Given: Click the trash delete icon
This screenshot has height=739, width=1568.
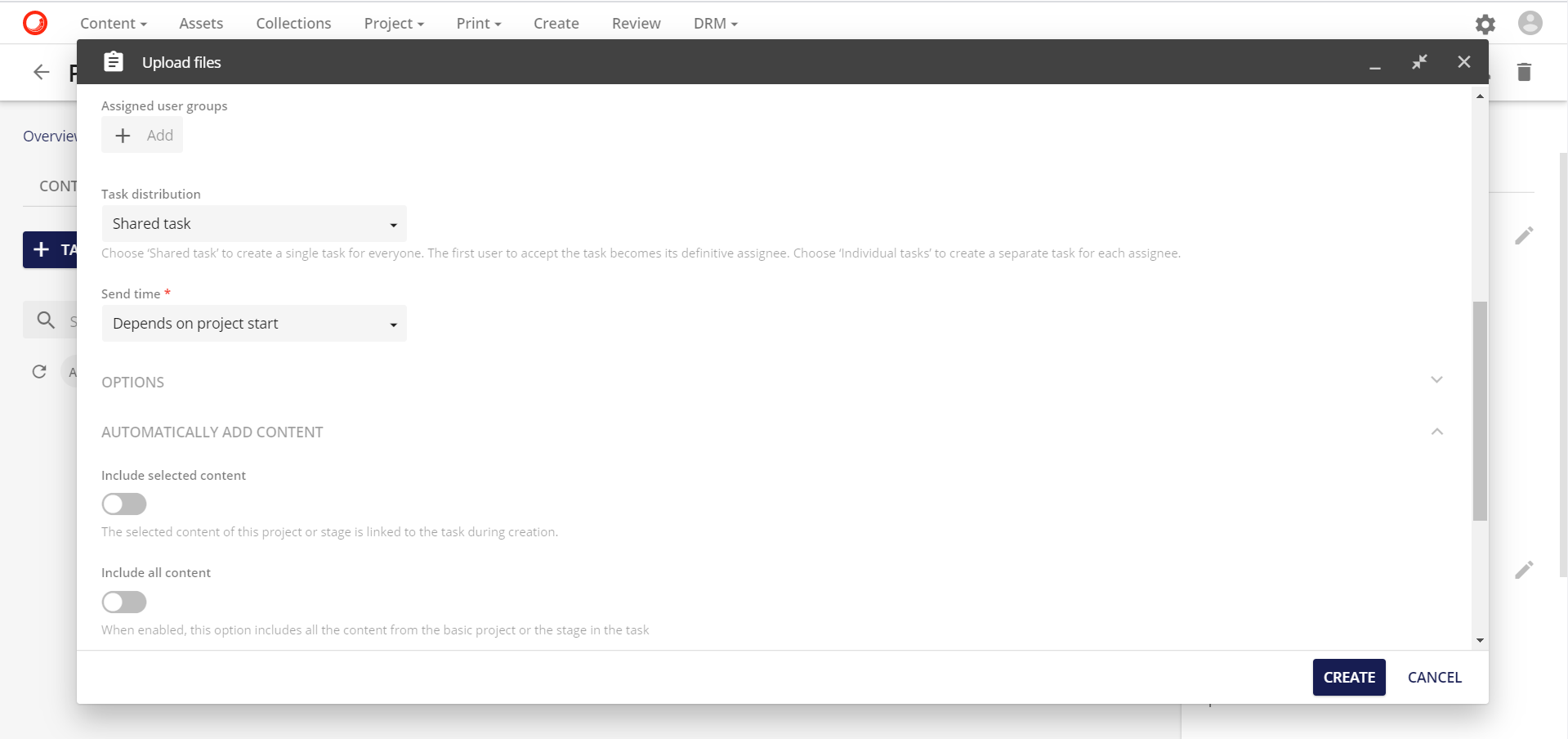Looking at the screenshot, I should 1524,72.
